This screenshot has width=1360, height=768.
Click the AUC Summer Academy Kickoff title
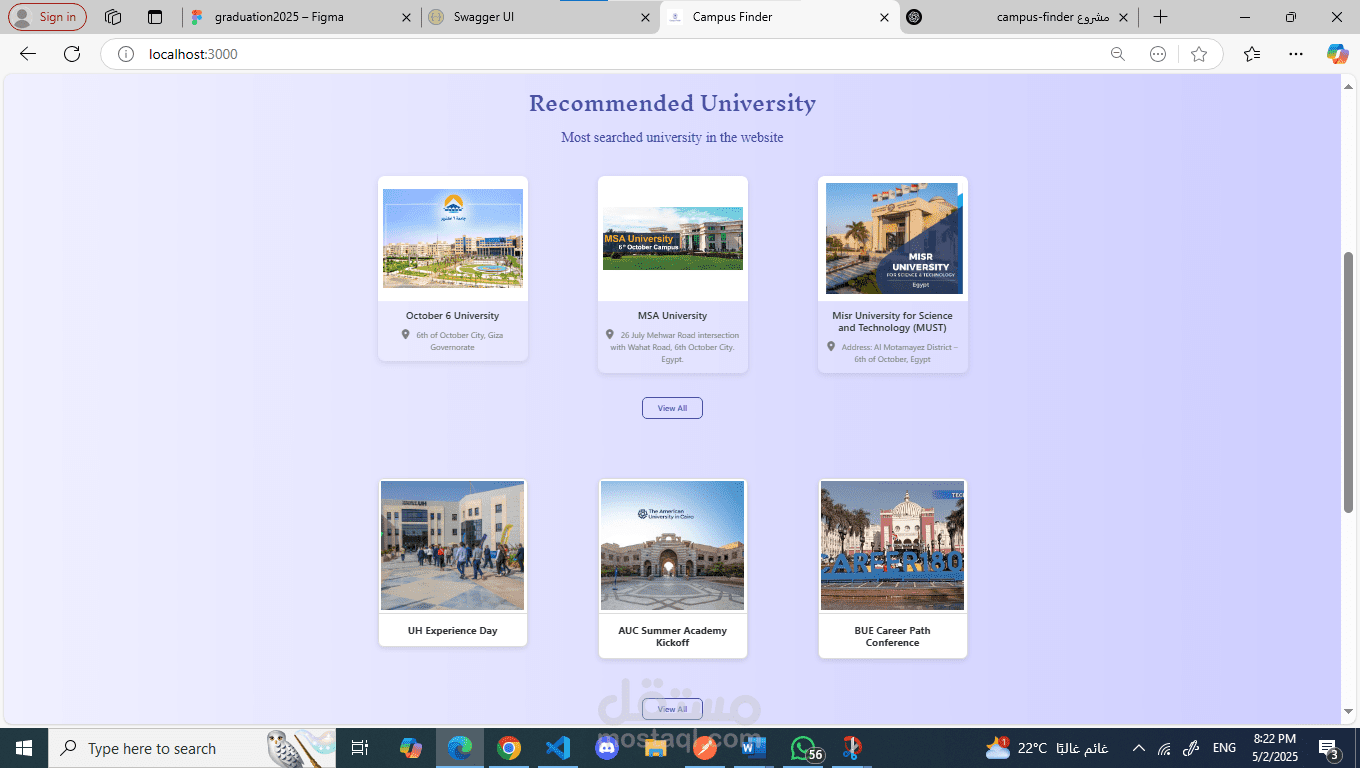click(673, 637)
